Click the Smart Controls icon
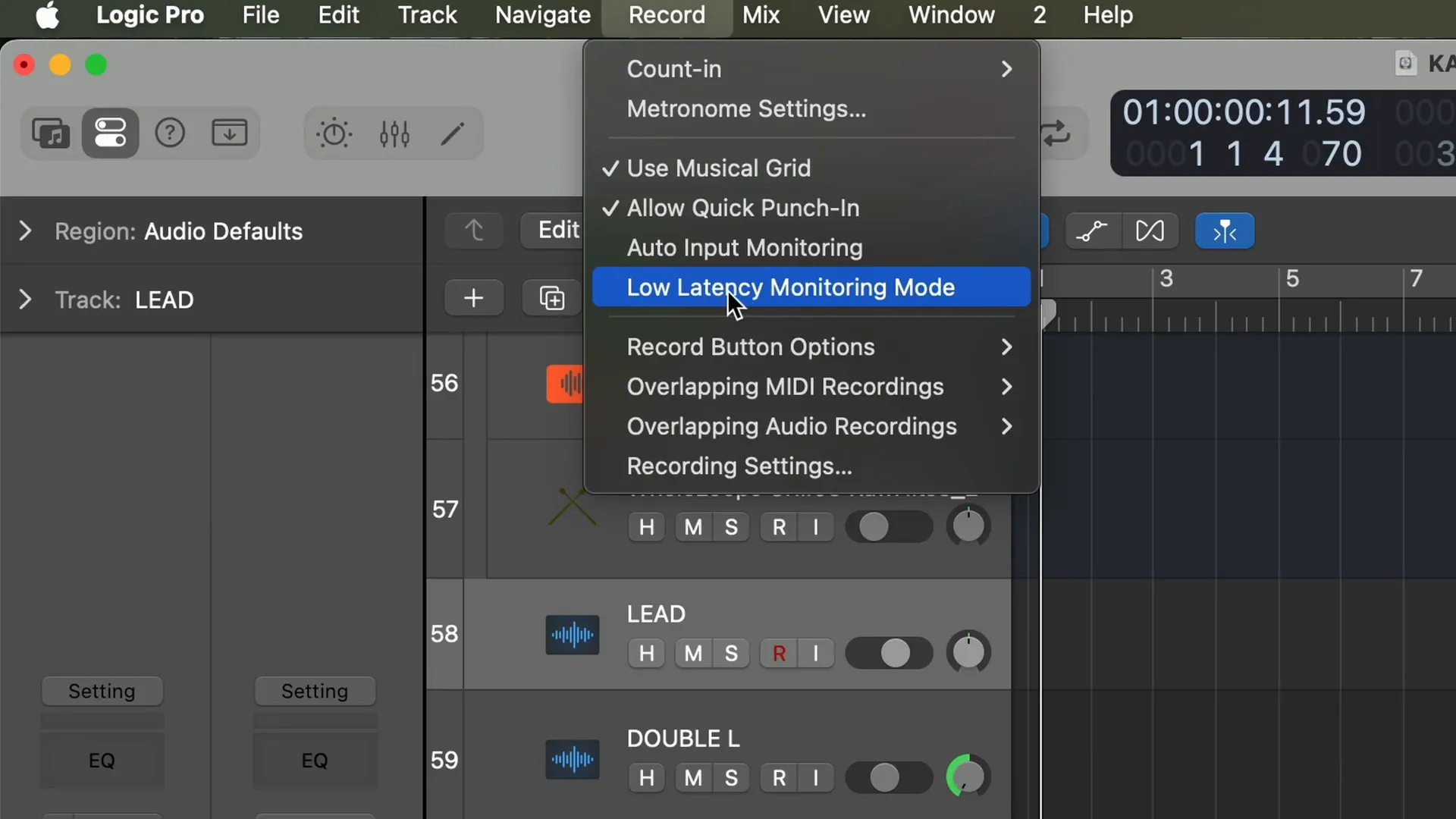Screen dimensions: 1456x819 tap(334, 132)
